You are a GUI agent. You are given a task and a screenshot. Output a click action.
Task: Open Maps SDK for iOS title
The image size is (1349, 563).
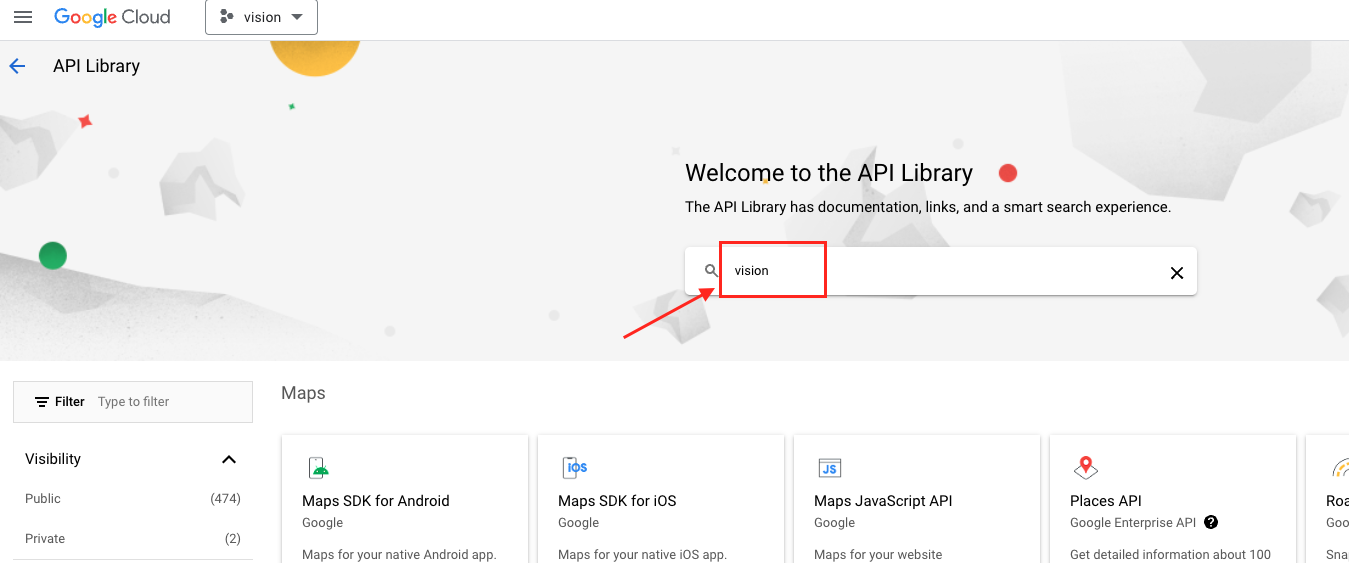[617, 501]
